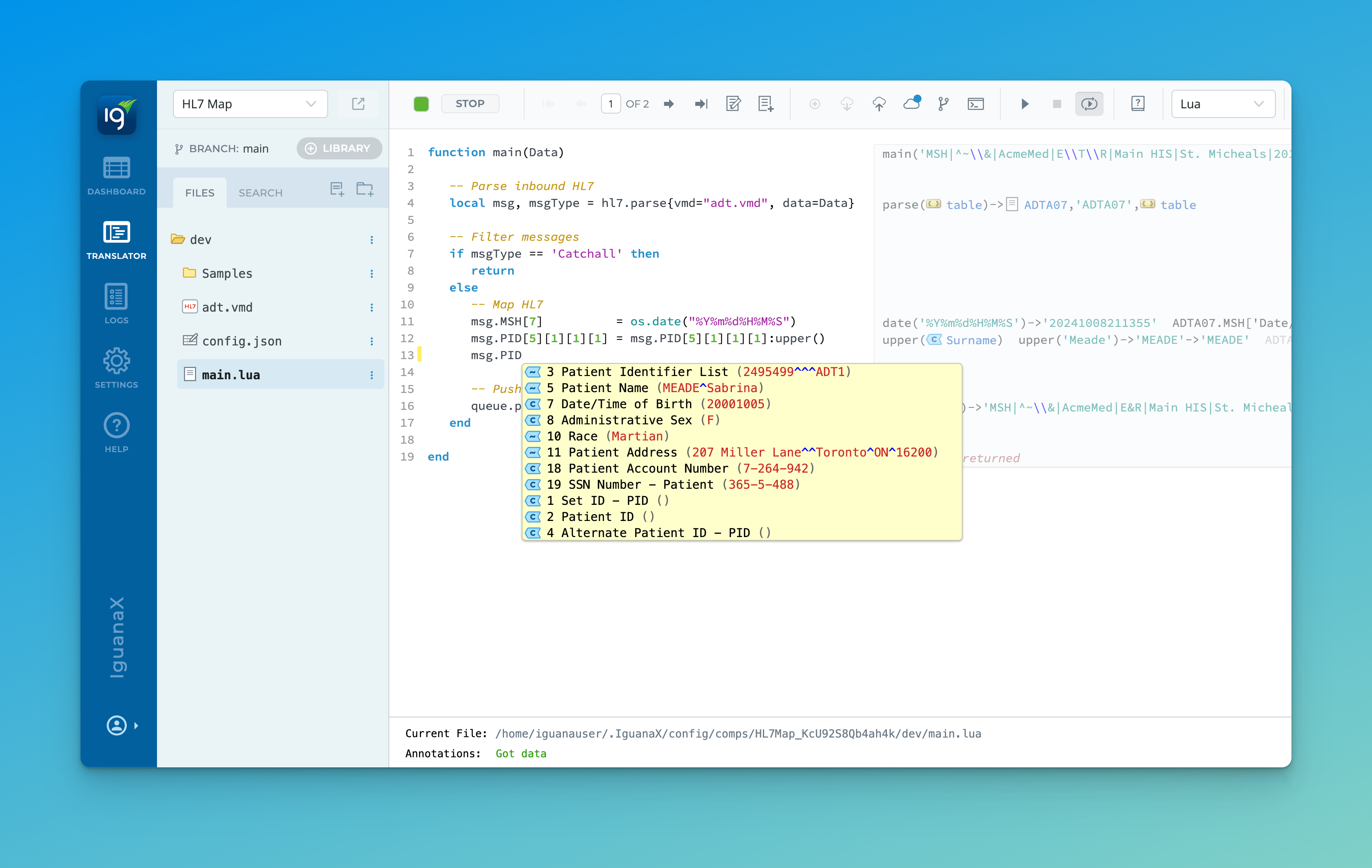1372x868 pixels.
Task: Switch to the SEARCH tab
Action: coord(260,192)
